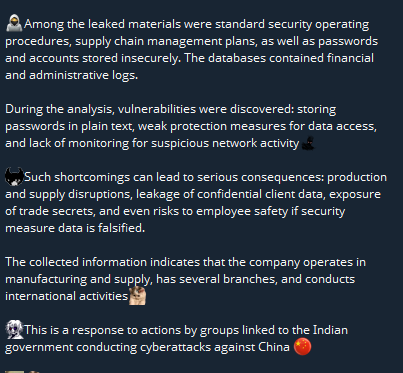Click the text 'cyberattacks against China'
403x373 pixels.
coord(215,347)
